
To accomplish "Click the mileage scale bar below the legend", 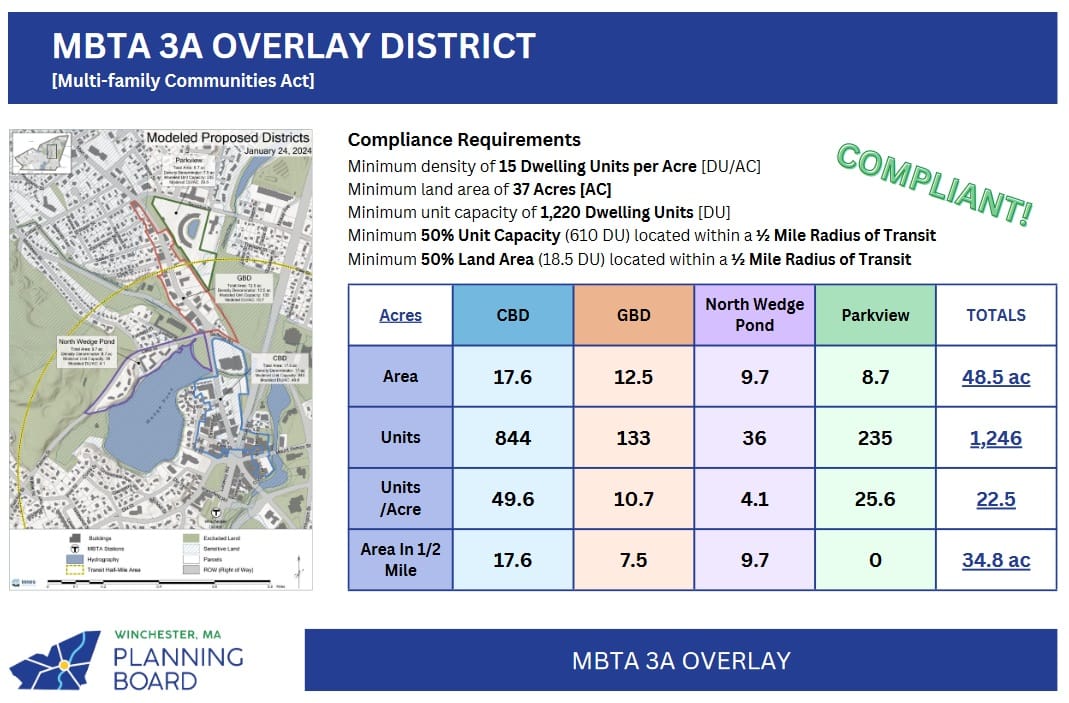I will pyautogui.click(x=160, y=582).
